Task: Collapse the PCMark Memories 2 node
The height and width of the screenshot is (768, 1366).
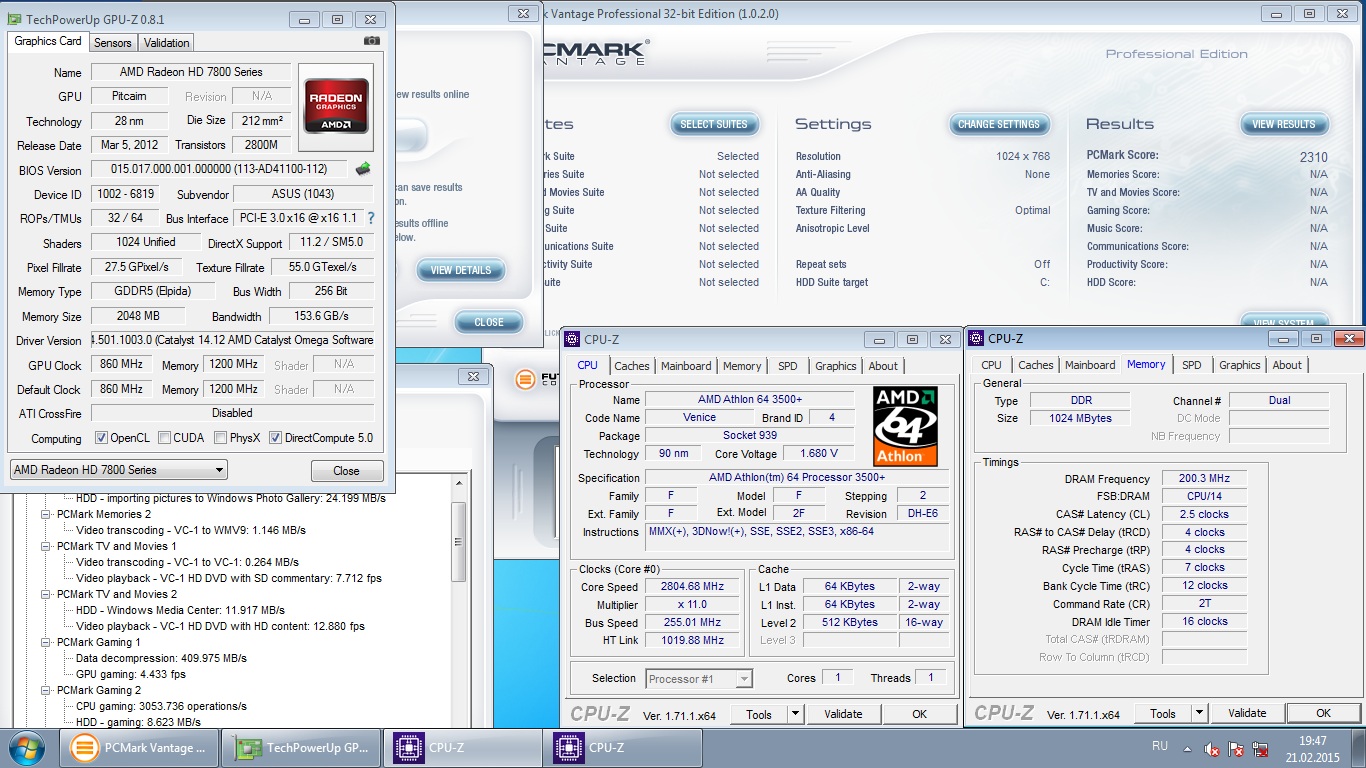Action: click(x=46, y=514)
